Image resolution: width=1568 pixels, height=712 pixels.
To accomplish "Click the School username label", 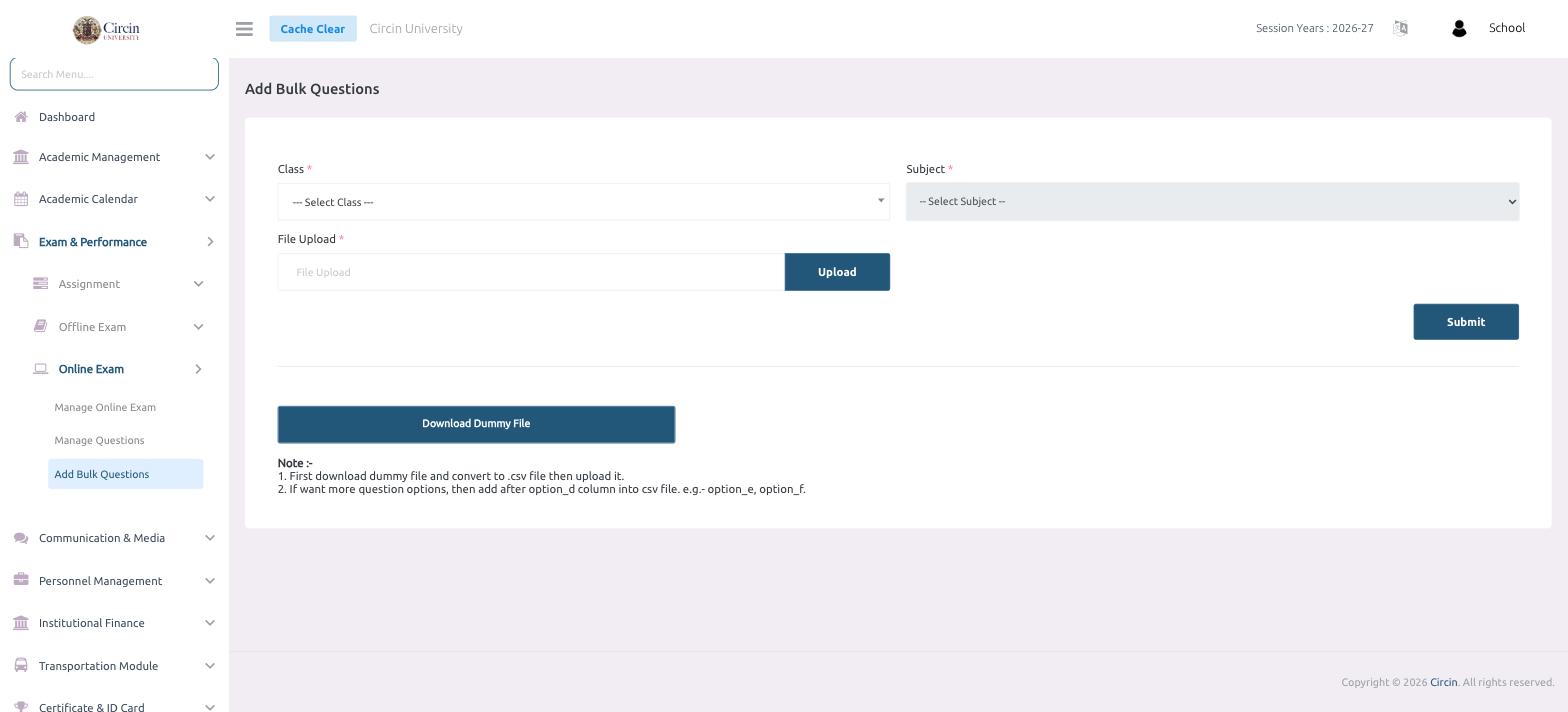I will coord(1507,28).
